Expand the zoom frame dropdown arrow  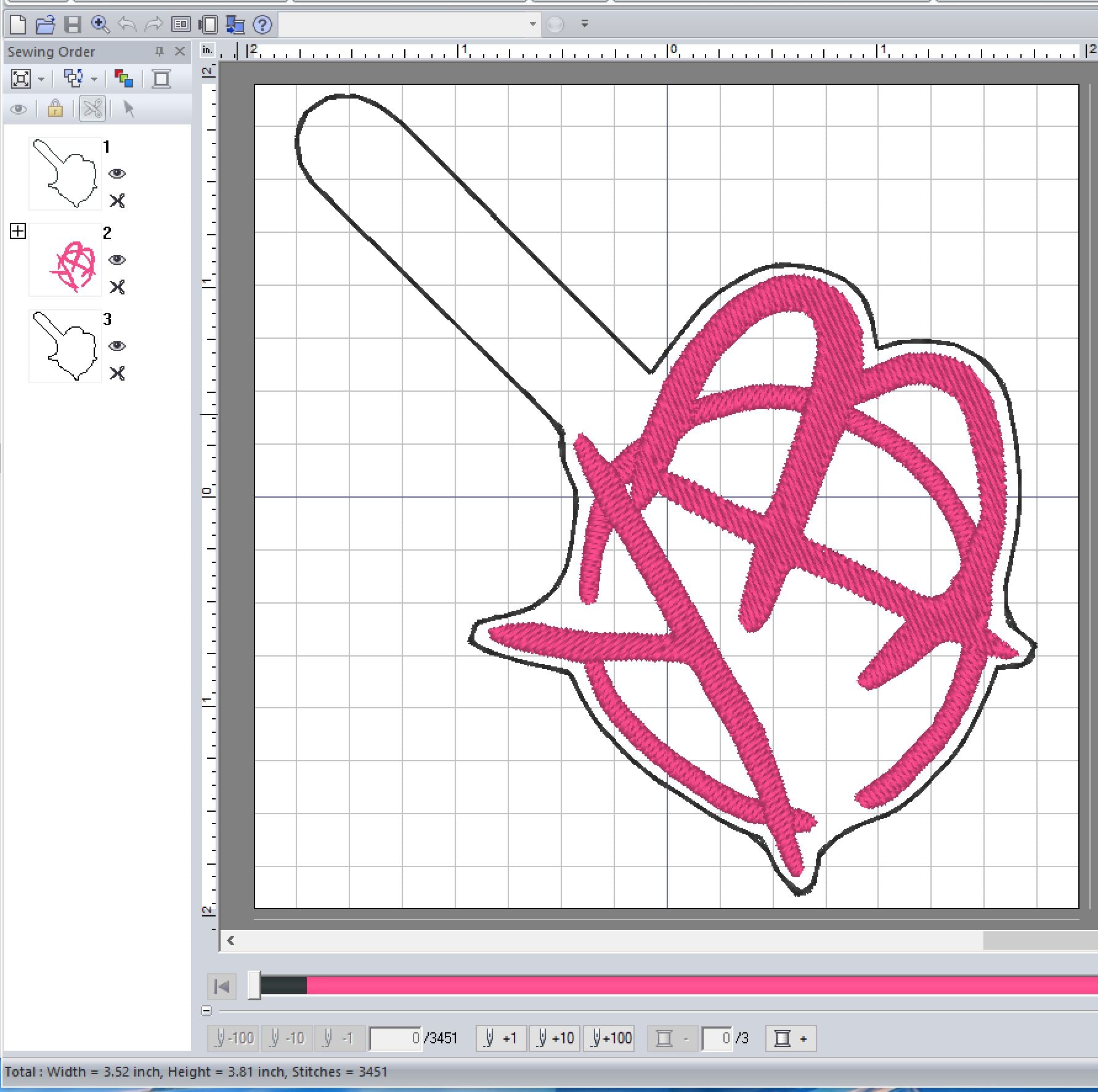[x=41, y=79]
